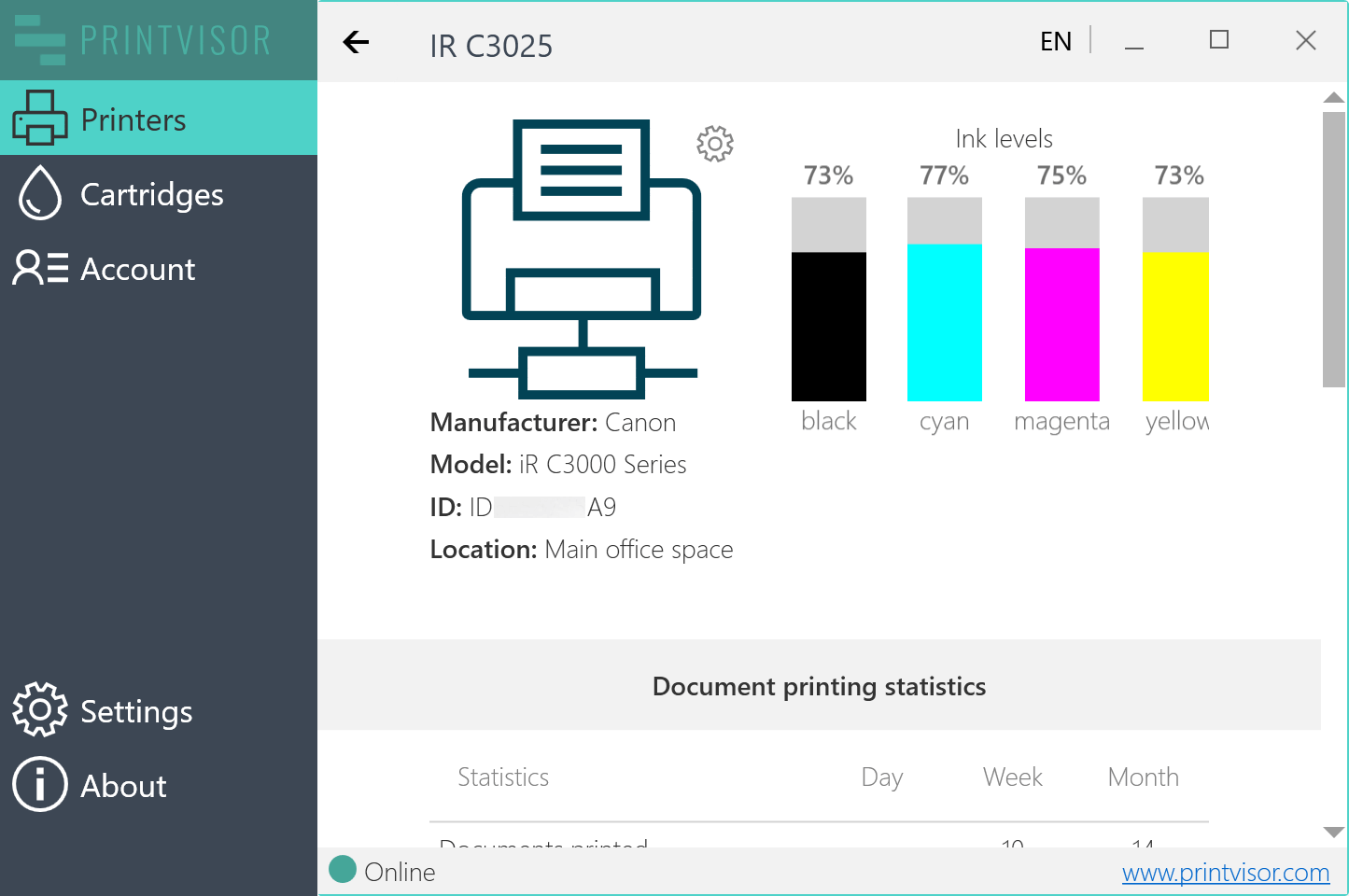Screen dimensions: 1349x896
Task: Click the Printers sidebar icon
Action: point(39,119)
